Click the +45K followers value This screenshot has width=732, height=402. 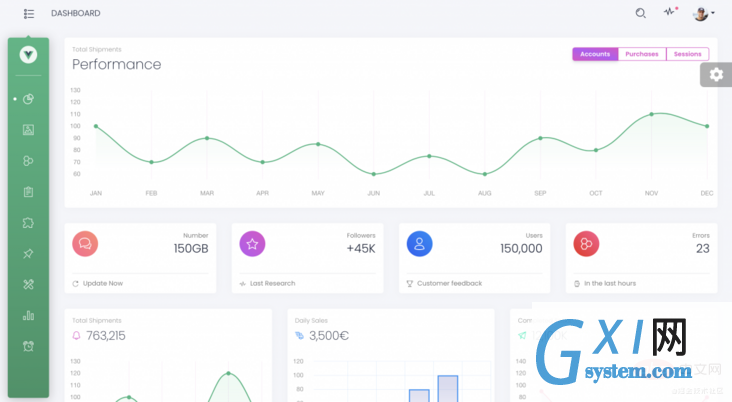[x=361, y=248]
